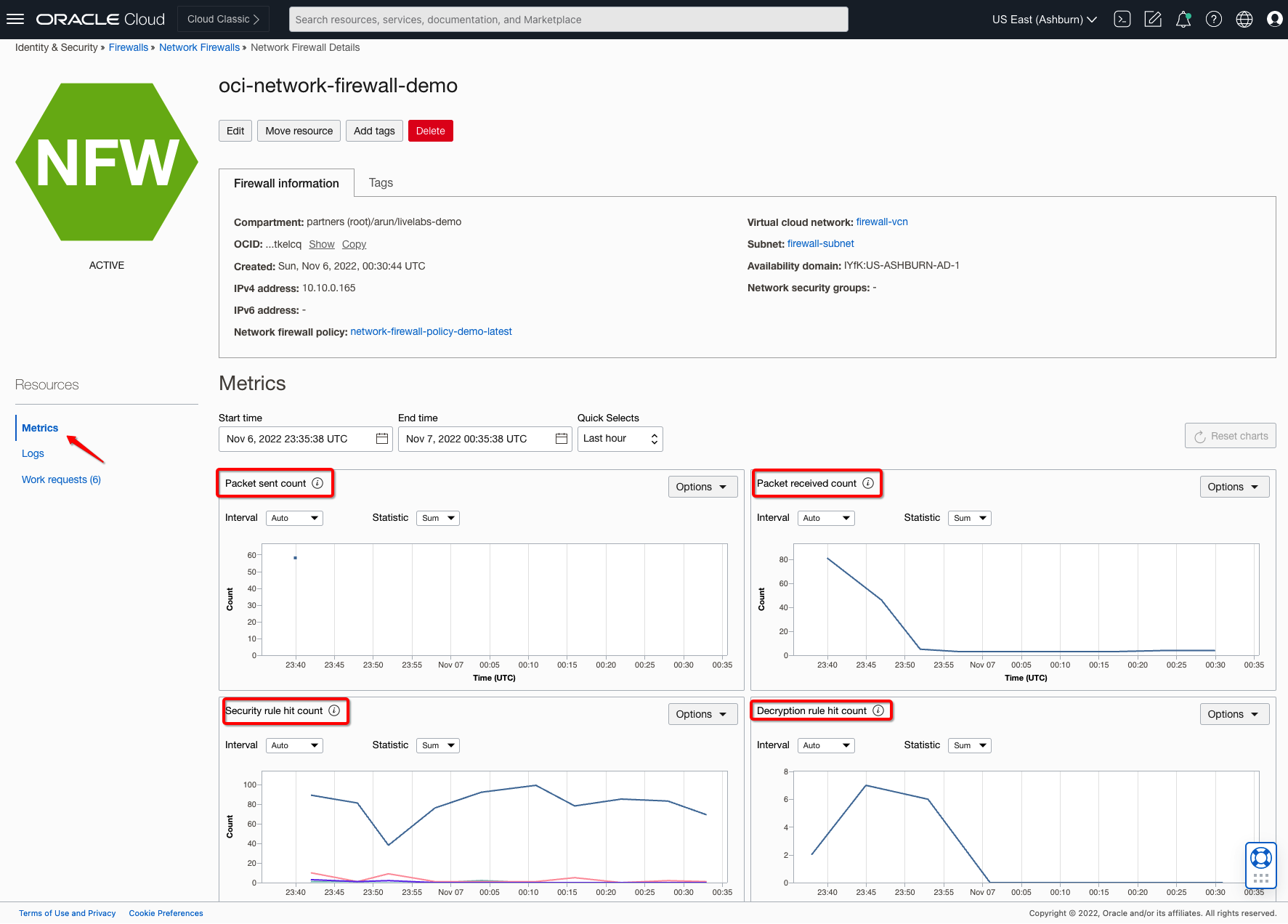Open the help question mark icon
The image size is (1288, 924).
click(1214, 20)
